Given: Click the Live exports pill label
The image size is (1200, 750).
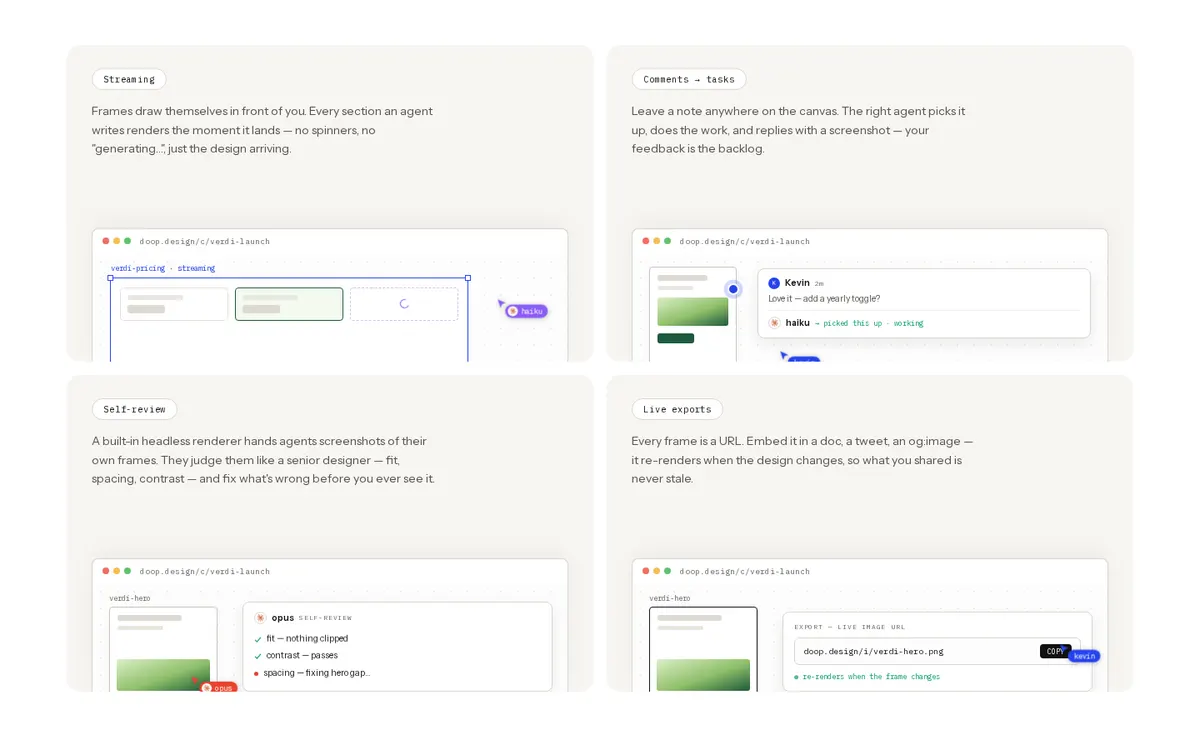Looking at the screenshot, I should [677, 409].
